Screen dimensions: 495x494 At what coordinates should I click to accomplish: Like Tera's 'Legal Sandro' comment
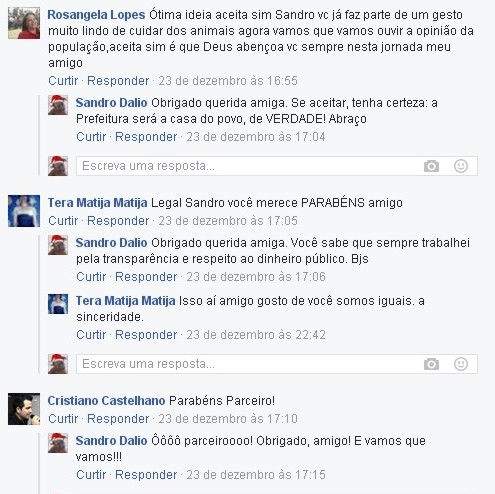click(63, 221)
